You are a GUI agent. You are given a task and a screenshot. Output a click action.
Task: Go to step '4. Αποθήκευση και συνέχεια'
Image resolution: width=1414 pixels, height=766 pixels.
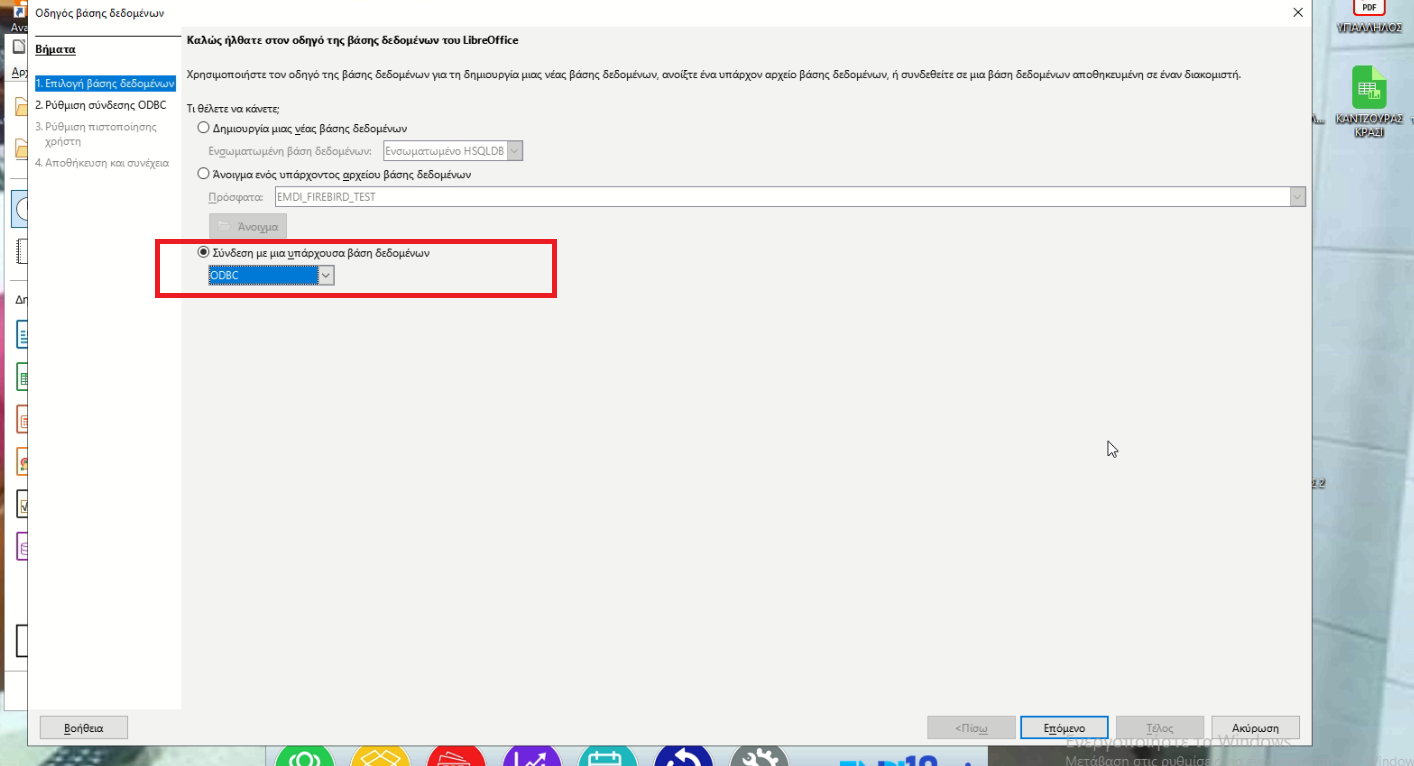[x=102, y=162]
